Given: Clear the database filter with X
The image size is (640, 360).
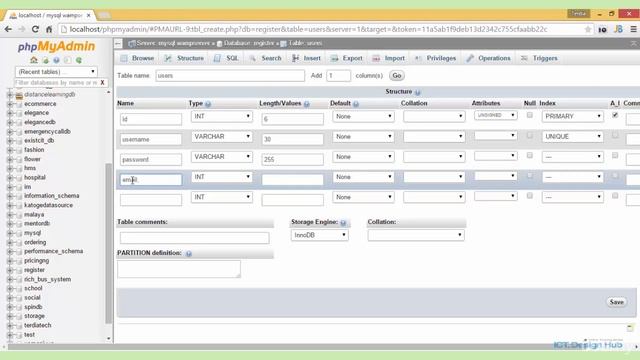Looking at the screenshot, I should tap(102, 82).
